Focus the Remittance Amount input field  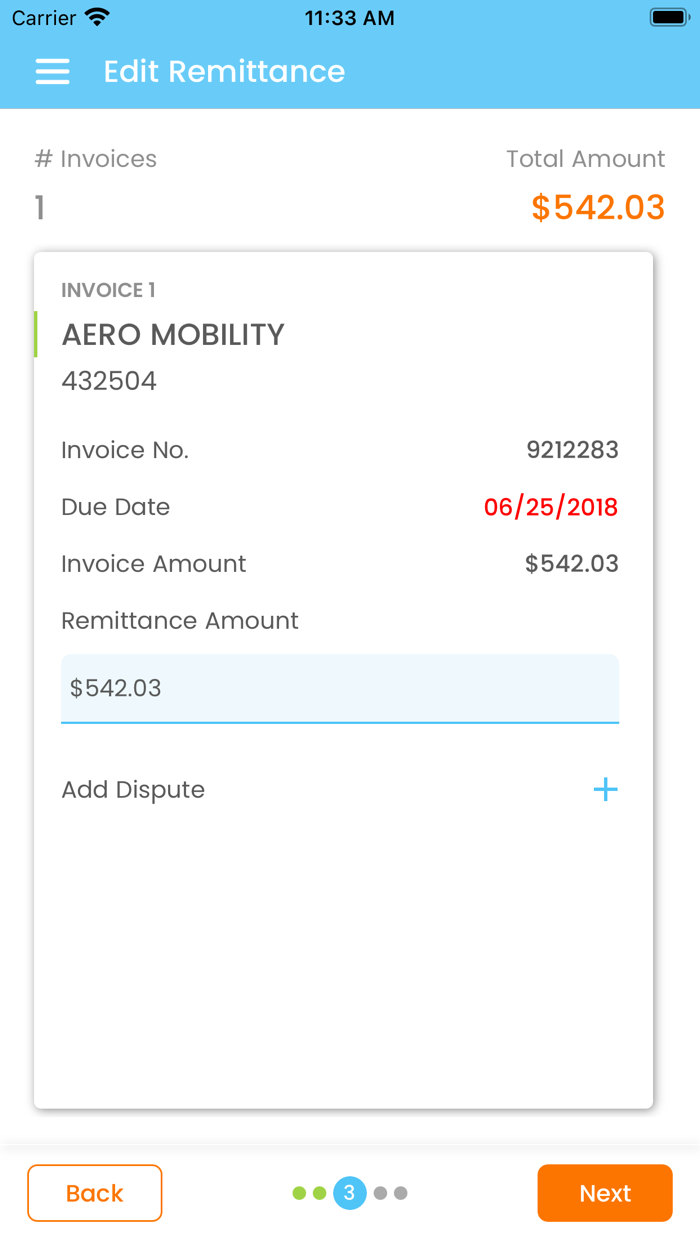pyautogui.click(x=340, y=688)
